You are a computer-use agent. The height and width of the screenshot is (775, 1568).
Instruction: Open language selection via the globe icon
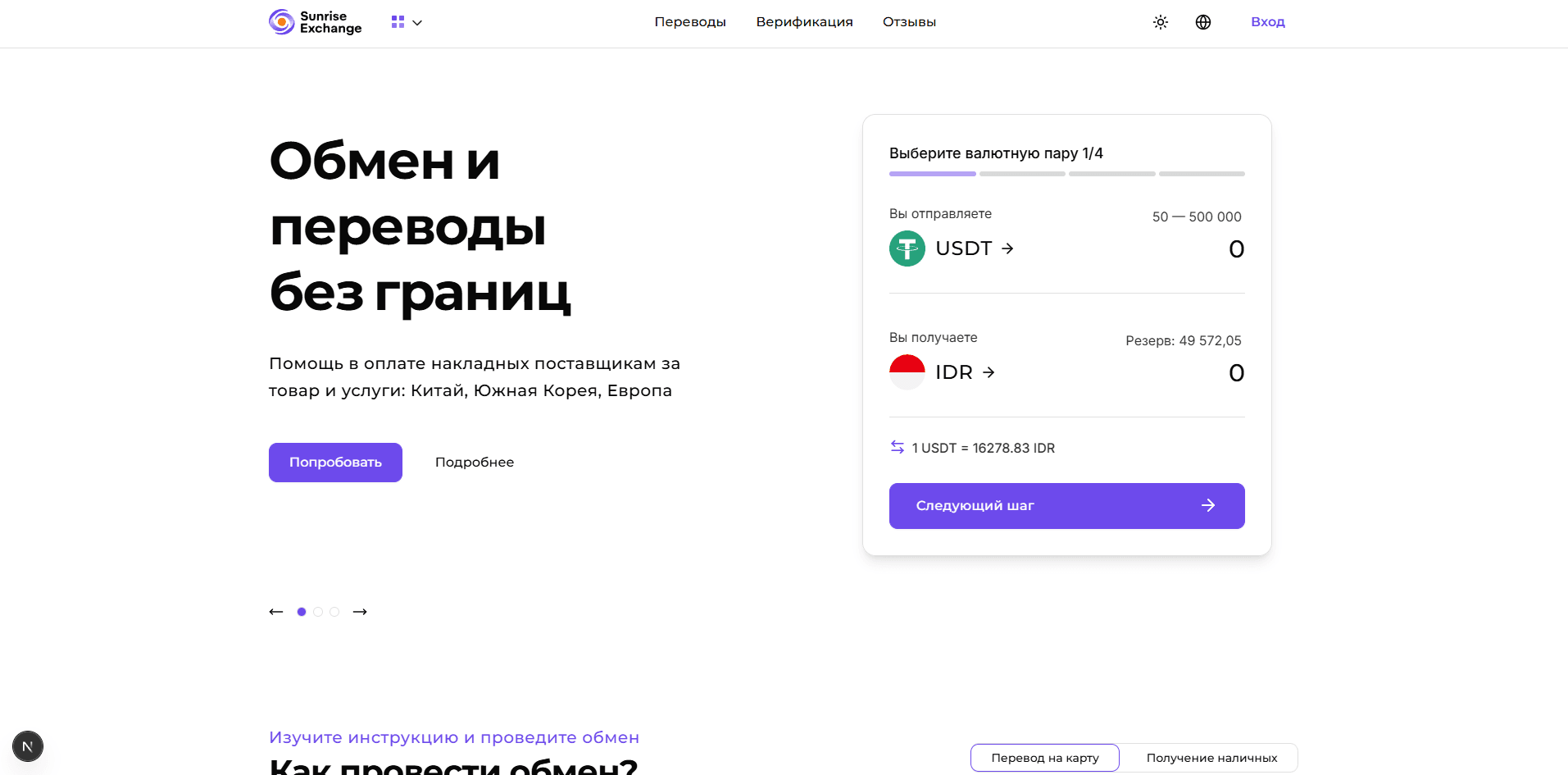[x=1202, y=22]
